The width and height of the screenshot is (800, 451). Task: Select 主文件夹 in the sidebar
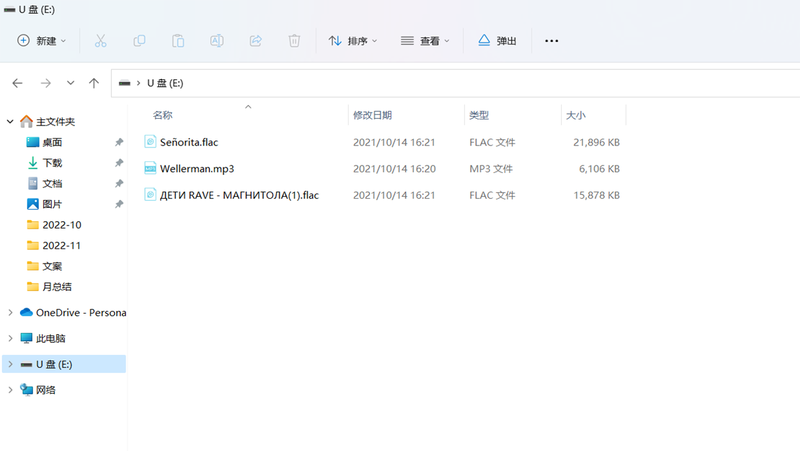tap(56, 121)
